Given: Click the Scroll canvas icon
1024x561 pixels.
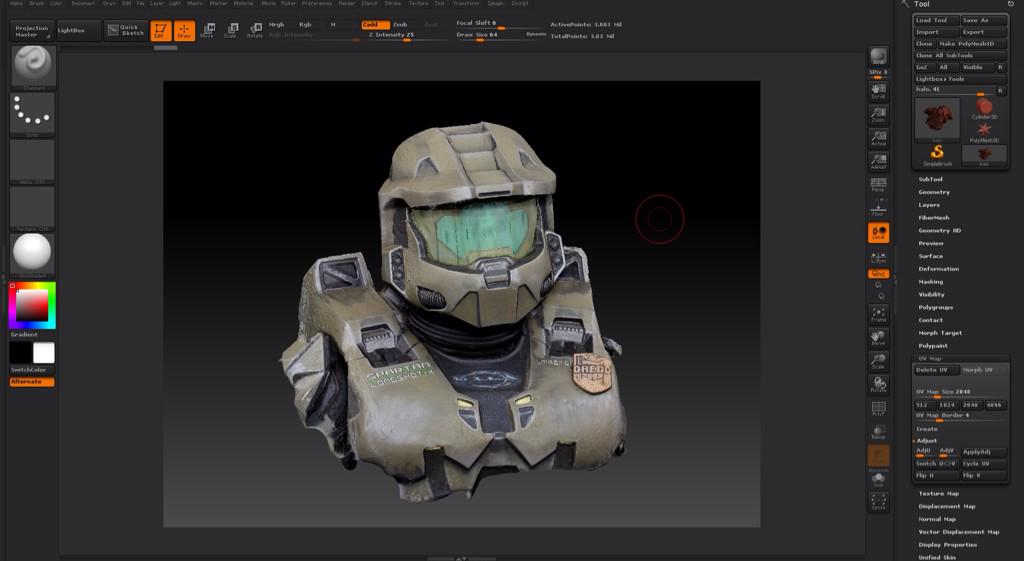Looking at the screenshot, I should [878, 90].
